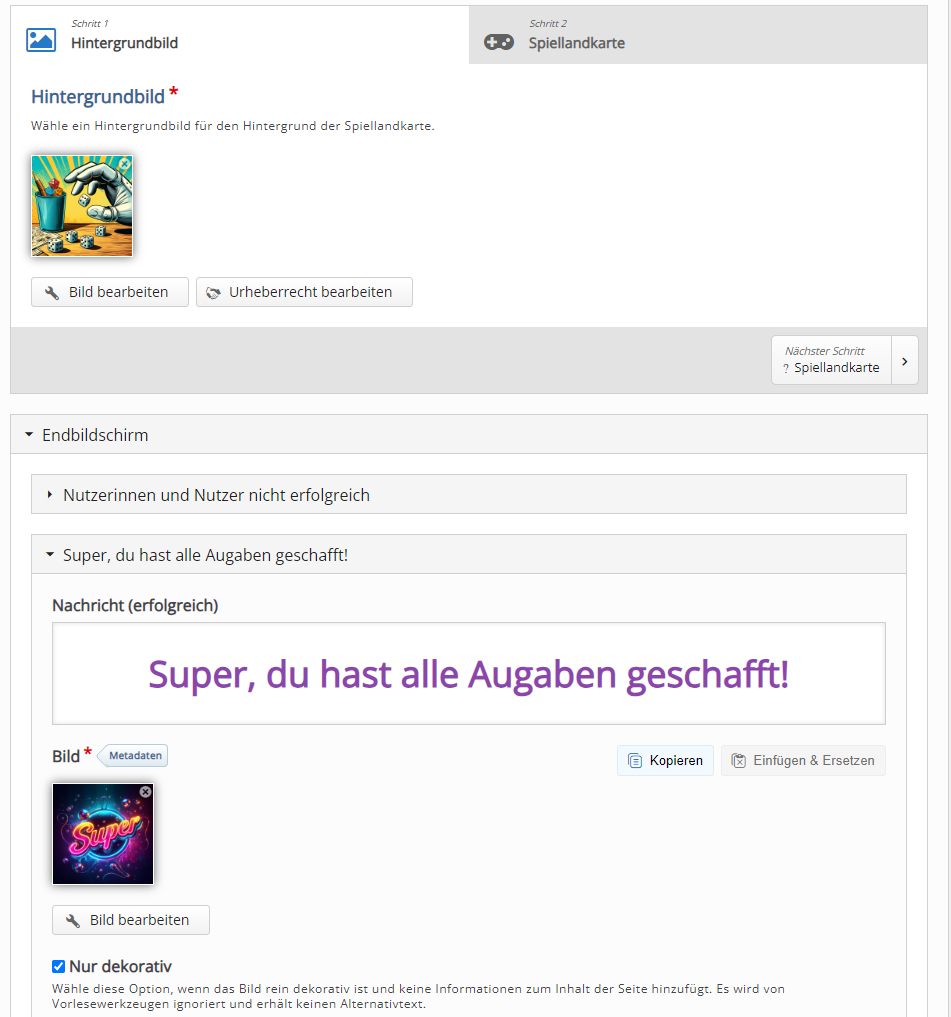Switch to the Spiellandkarte step tab
The height and width of the screenshot is (1017, 951).
(x=698, y=35)
